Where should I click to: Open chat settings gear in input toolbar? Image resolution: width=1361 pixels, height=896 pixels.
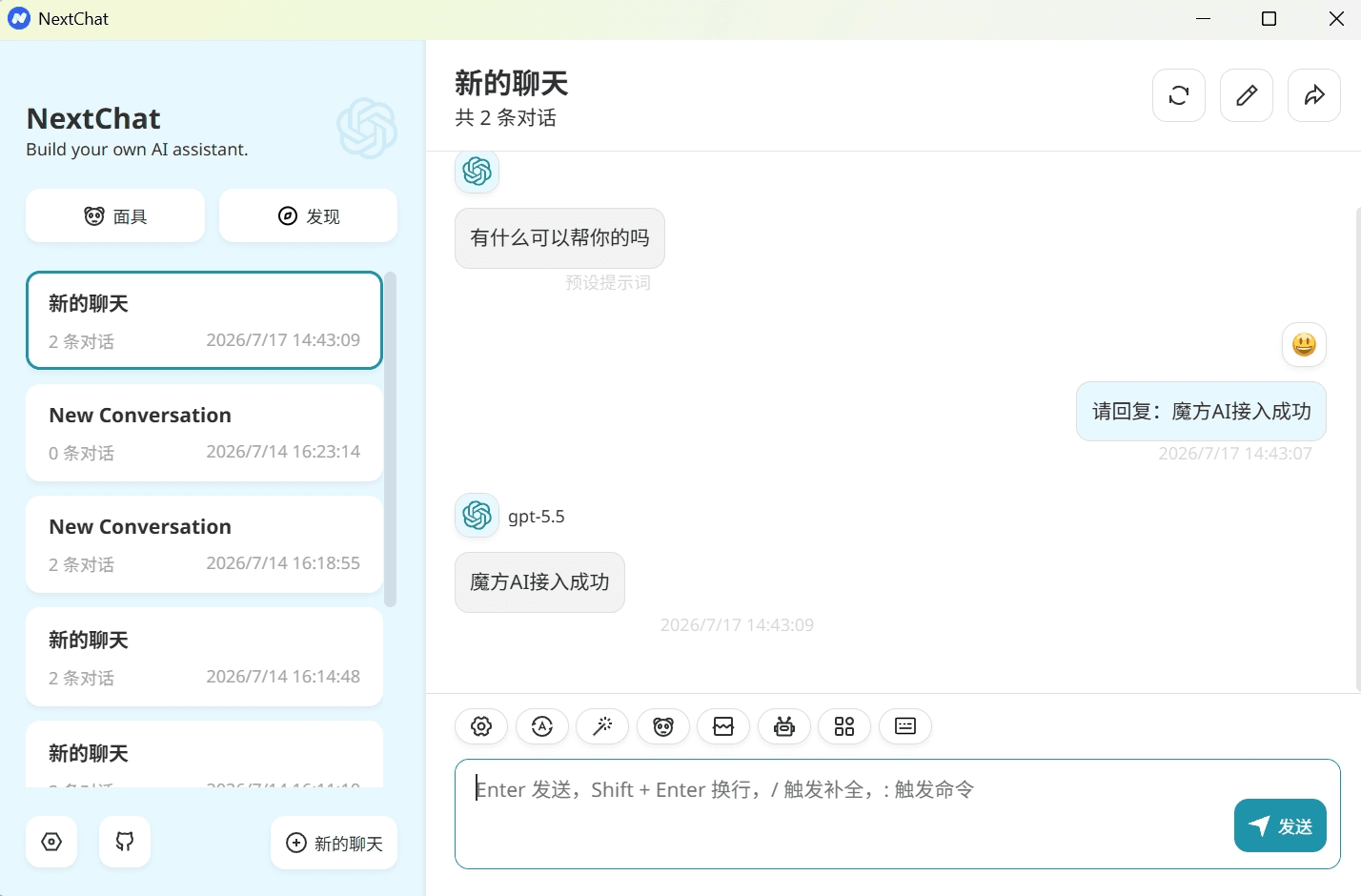(x=481, y=726)
